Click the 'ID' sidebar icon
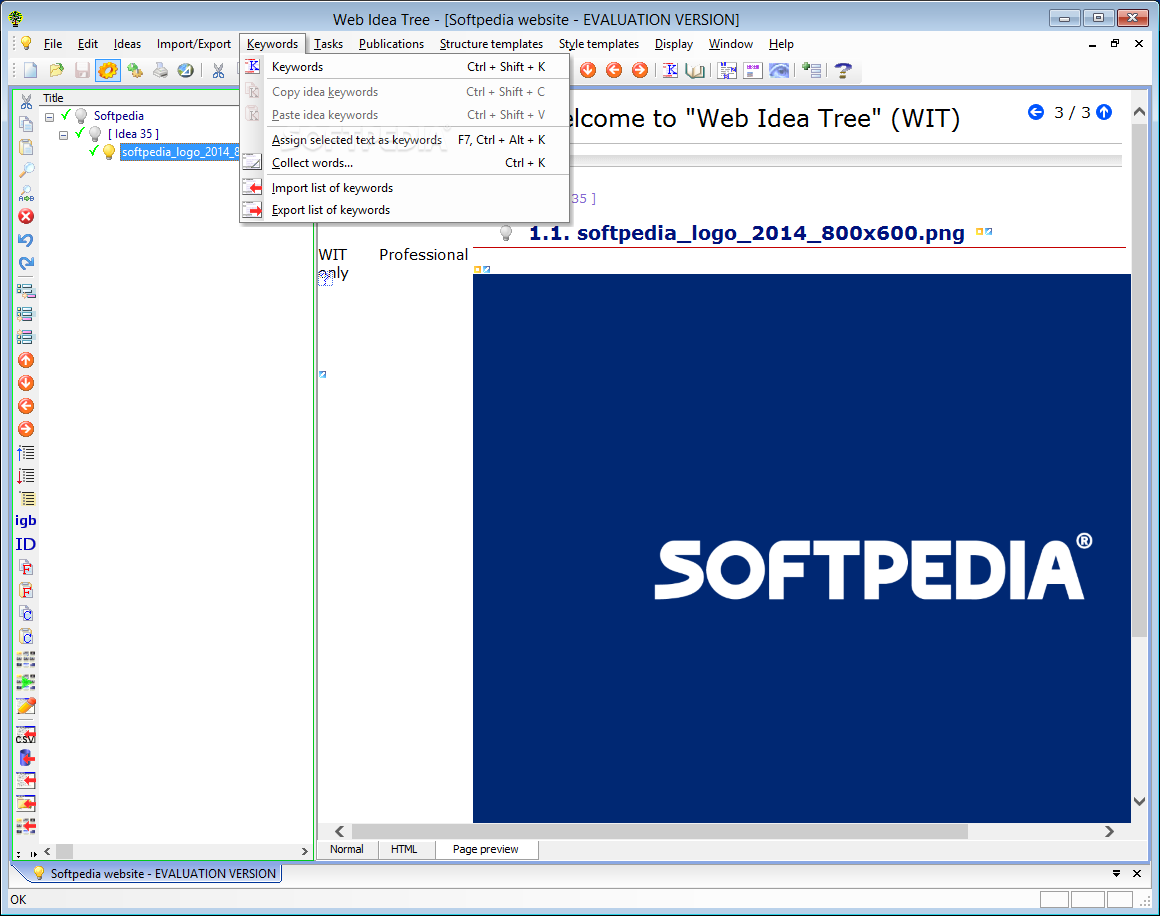 coord(25,545)
